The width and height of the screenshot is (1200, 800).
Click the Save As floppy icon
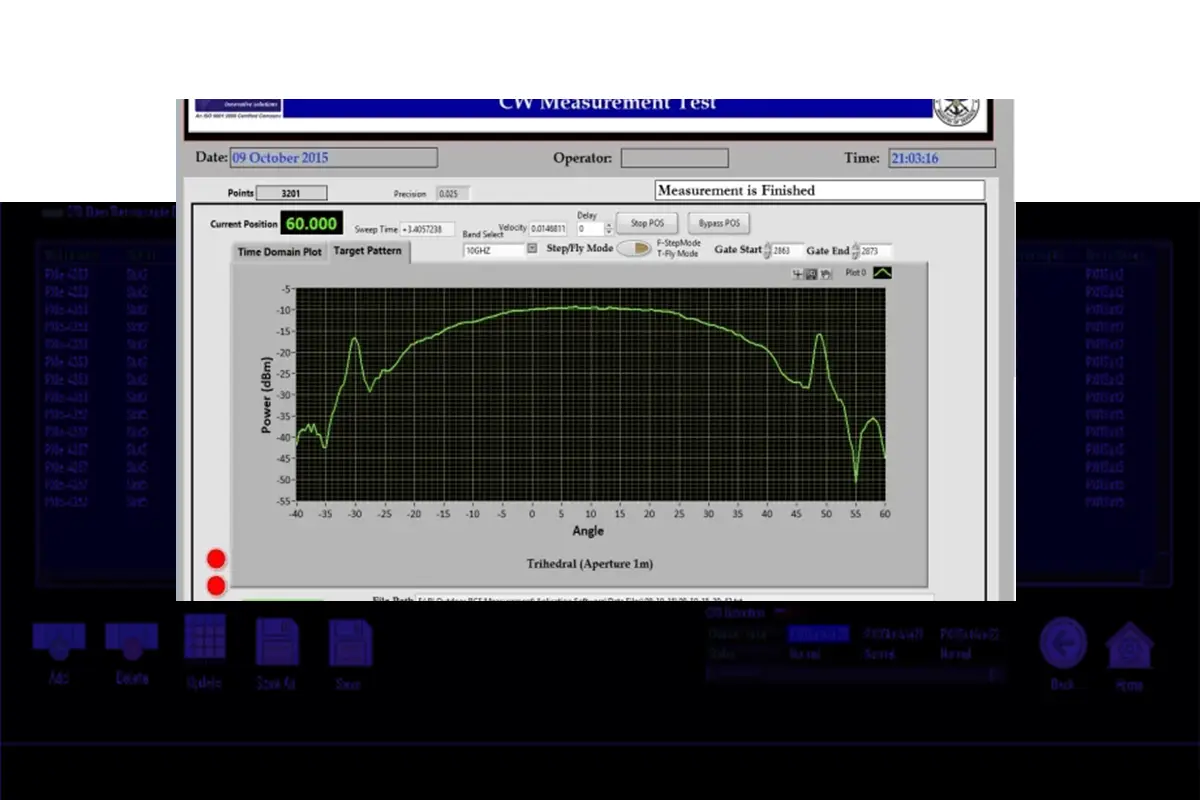(x=277, y=641)
